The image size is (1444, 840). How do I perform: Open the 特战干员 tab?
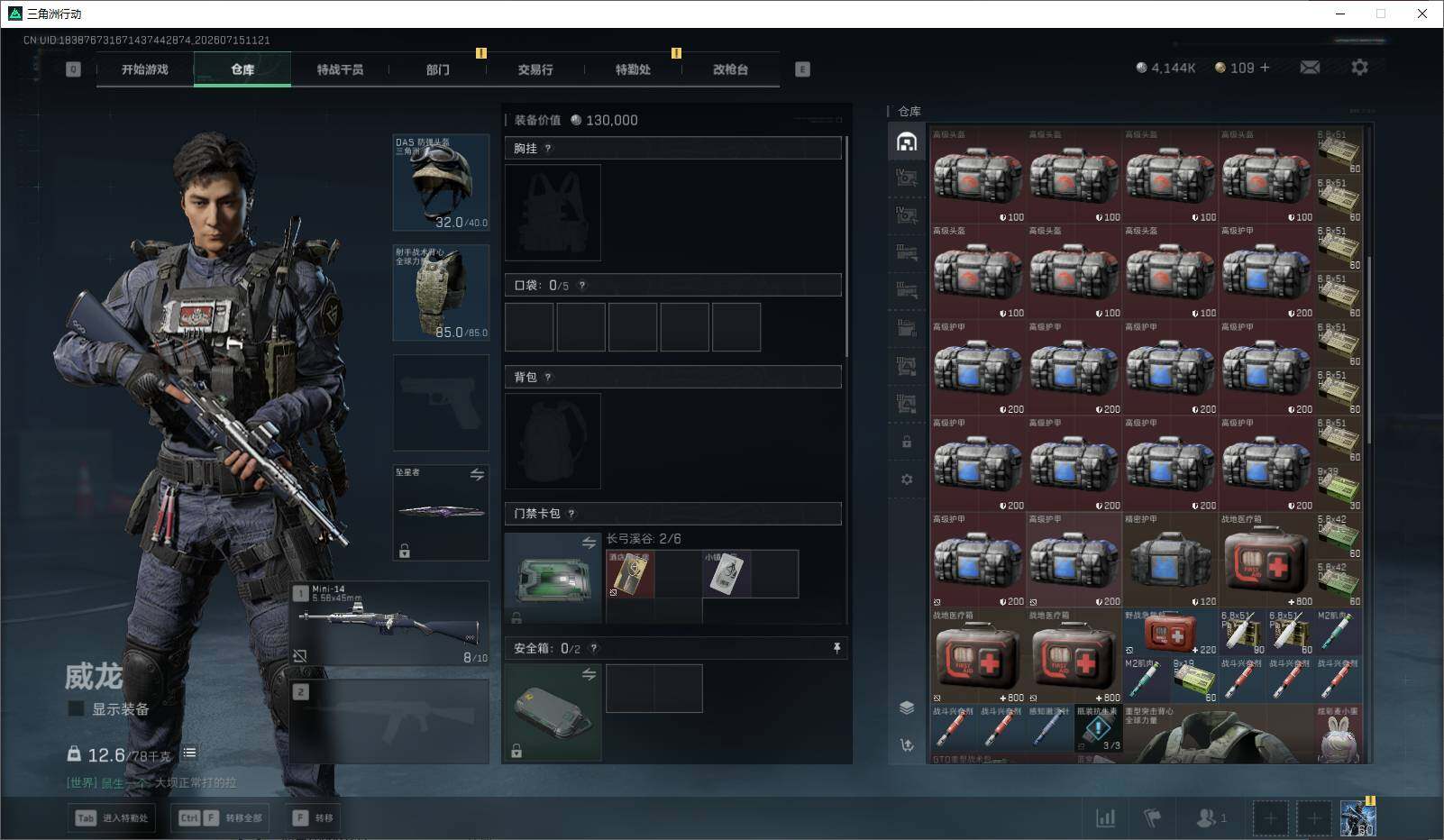[340, 69]
